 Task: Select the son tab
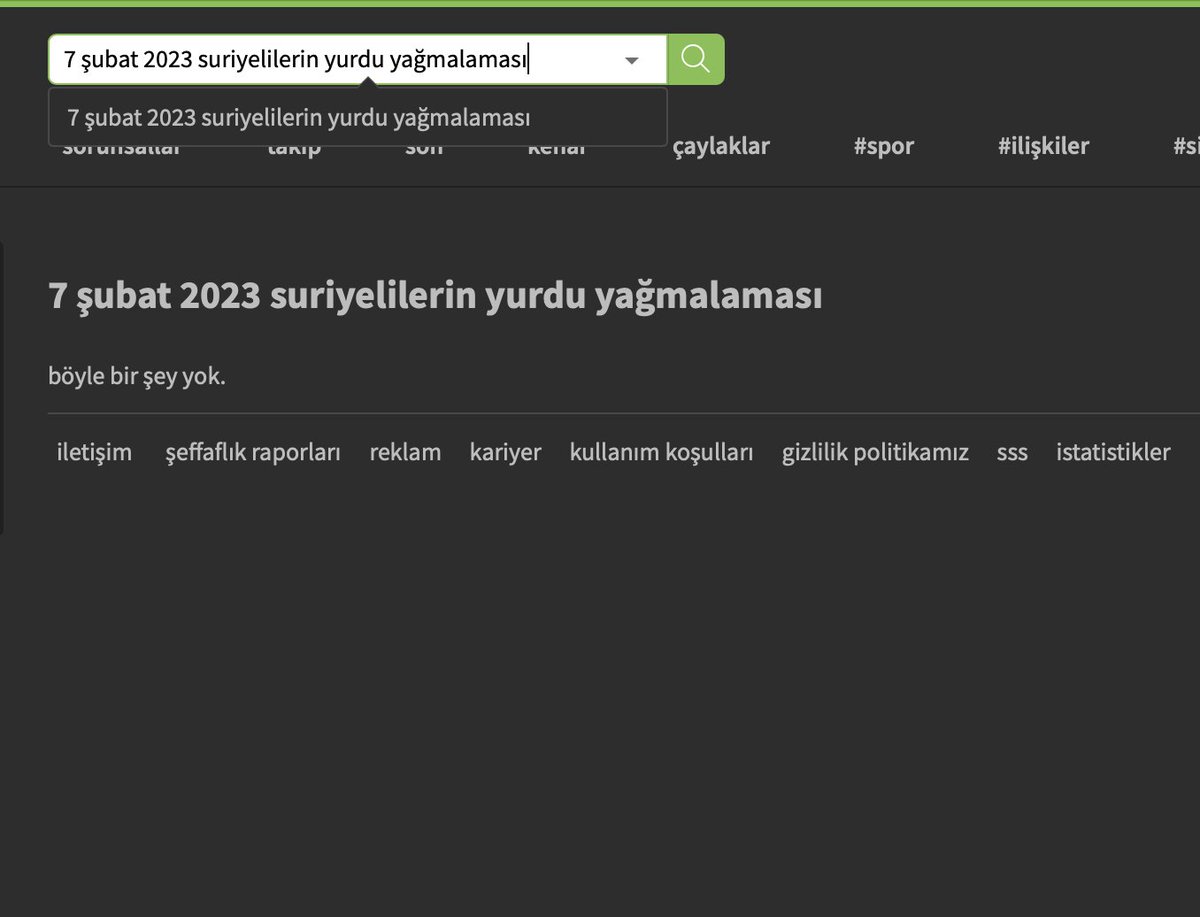pyautogui.click(x=424, y=151)
